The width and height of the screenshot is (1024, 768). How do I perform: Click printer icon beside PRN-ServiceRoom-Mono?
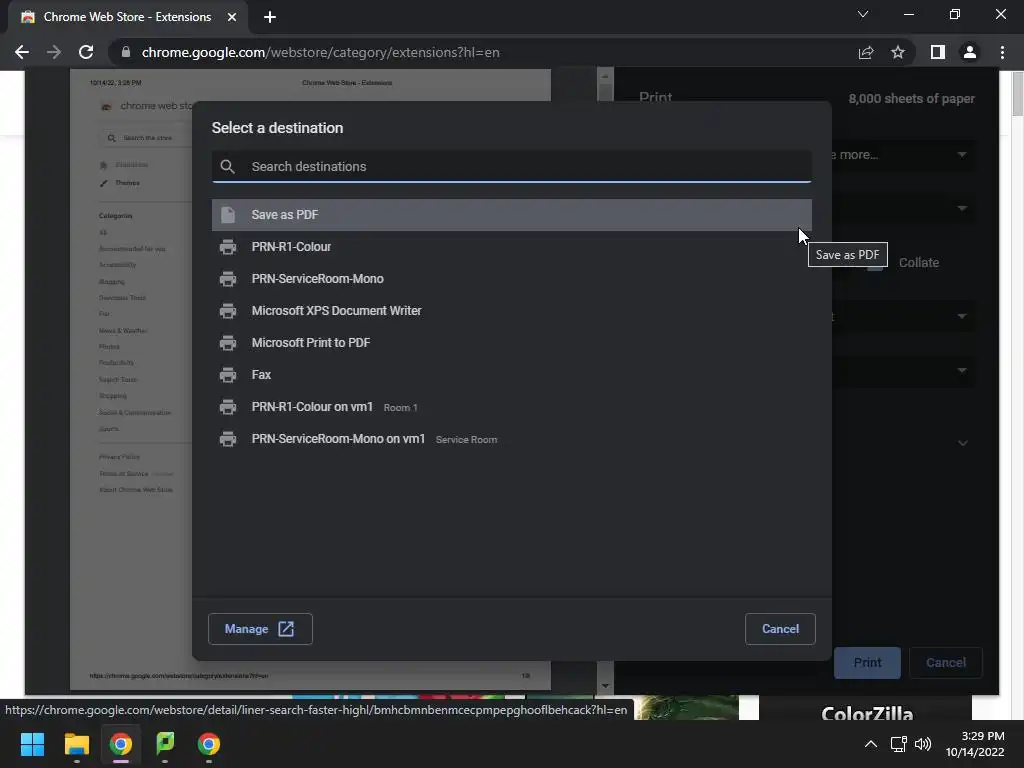click(227, 279)
